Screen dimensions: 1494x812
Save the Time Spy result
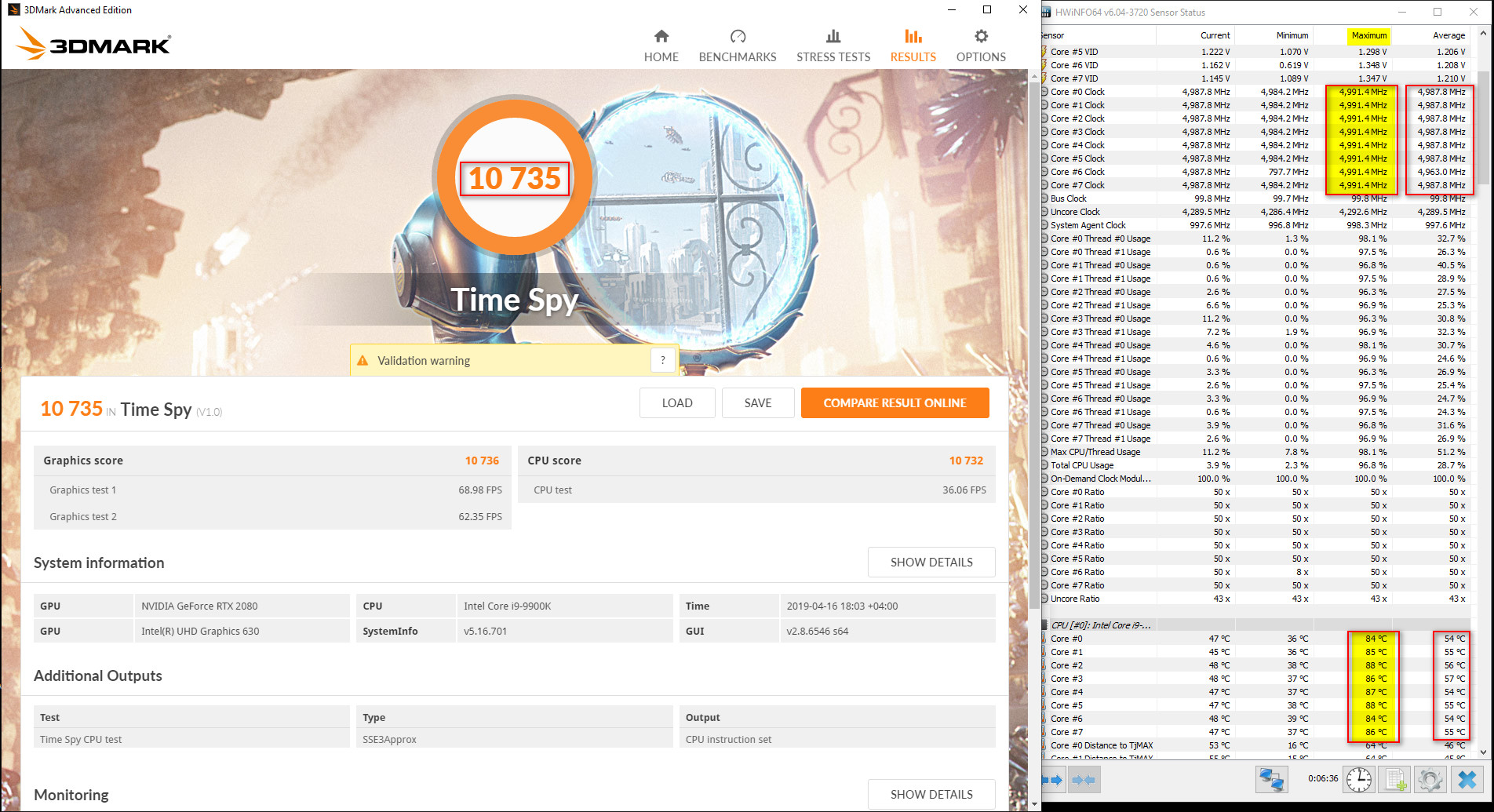click(758, 403)
